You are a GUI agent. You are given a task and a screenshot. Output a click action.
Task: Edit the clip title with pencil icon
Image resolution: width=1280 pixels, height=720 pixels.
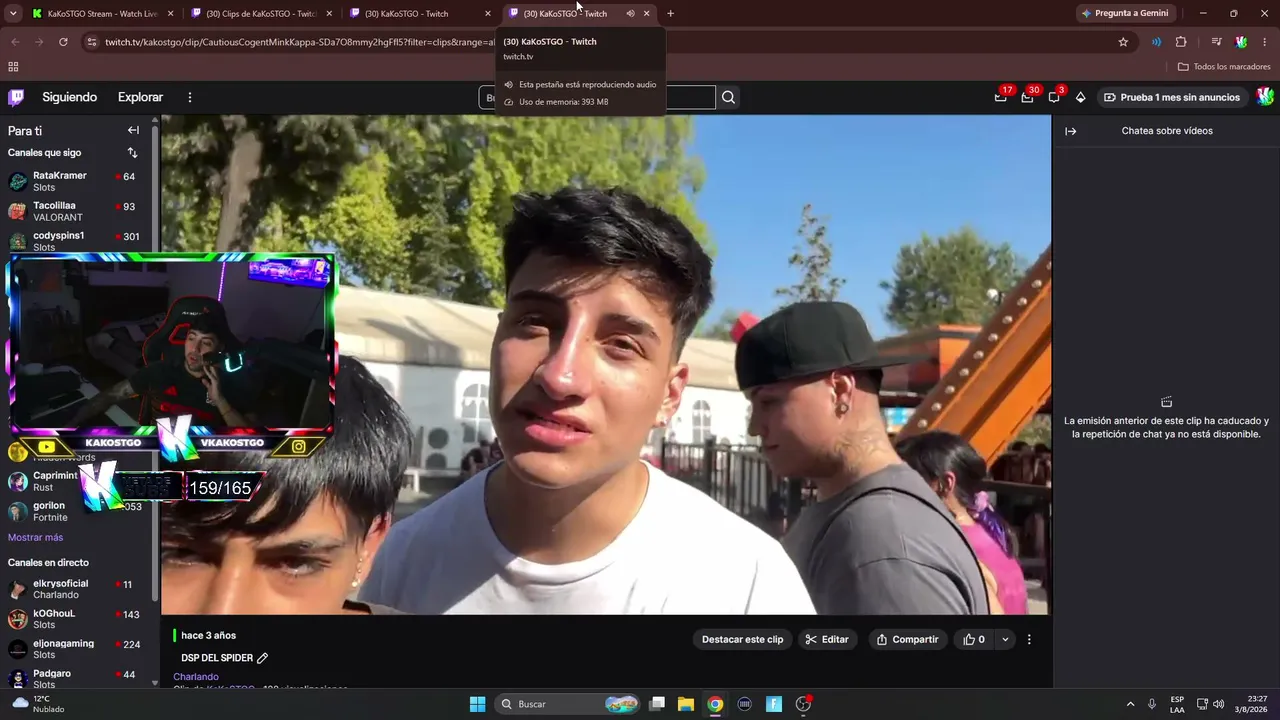263,658
